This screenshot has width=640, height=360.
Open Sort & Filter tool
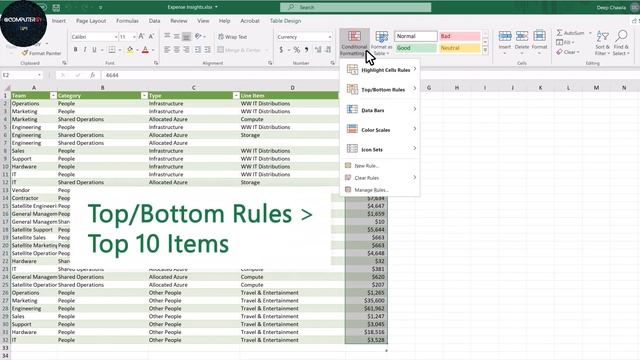602,43
